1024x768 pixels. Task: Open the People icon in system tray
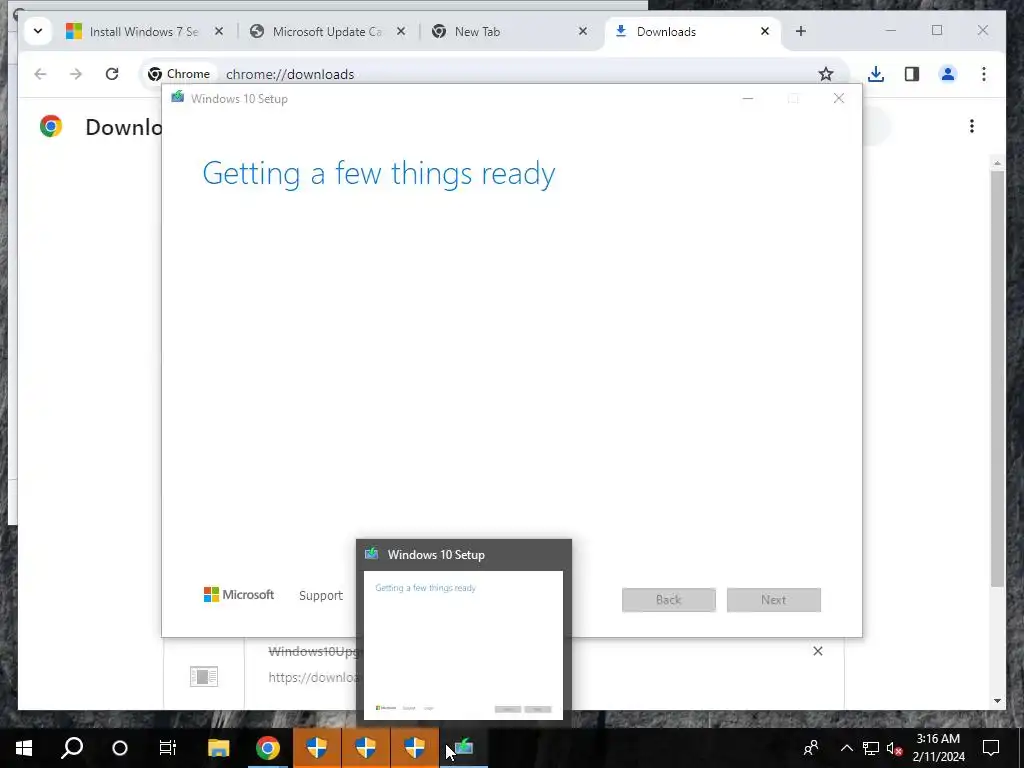tap(811, 748)
